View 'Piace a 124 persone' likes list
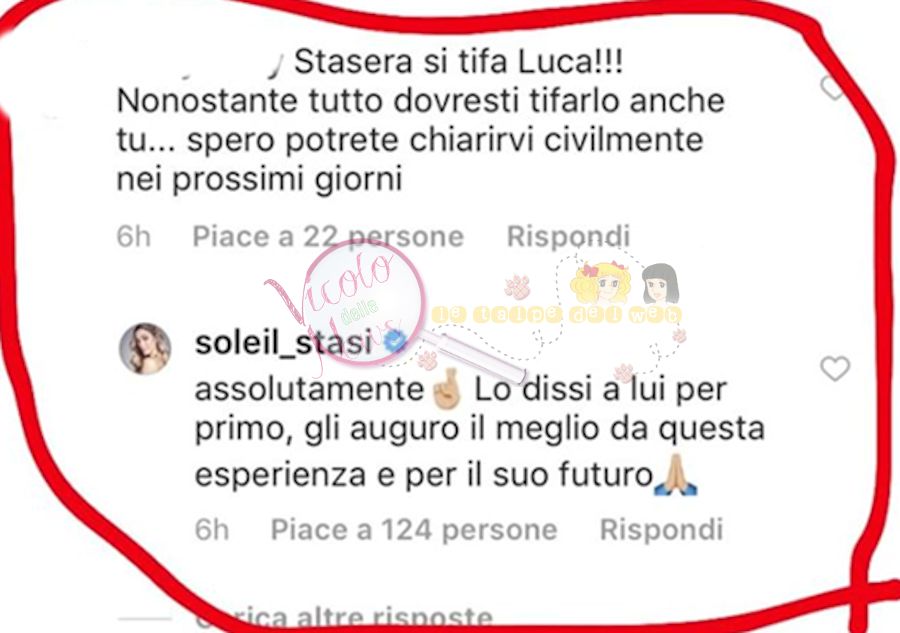 [x=414, y=529]
